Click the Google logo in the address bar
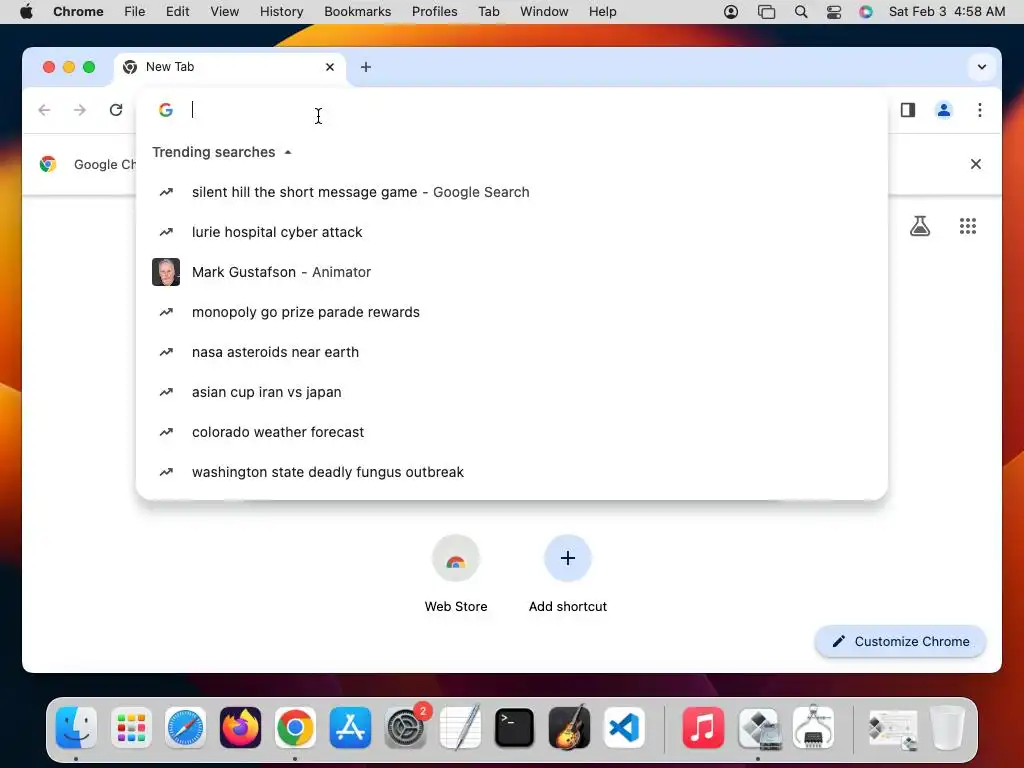This screenshot has width=1024, height=768. coord(166,110)
